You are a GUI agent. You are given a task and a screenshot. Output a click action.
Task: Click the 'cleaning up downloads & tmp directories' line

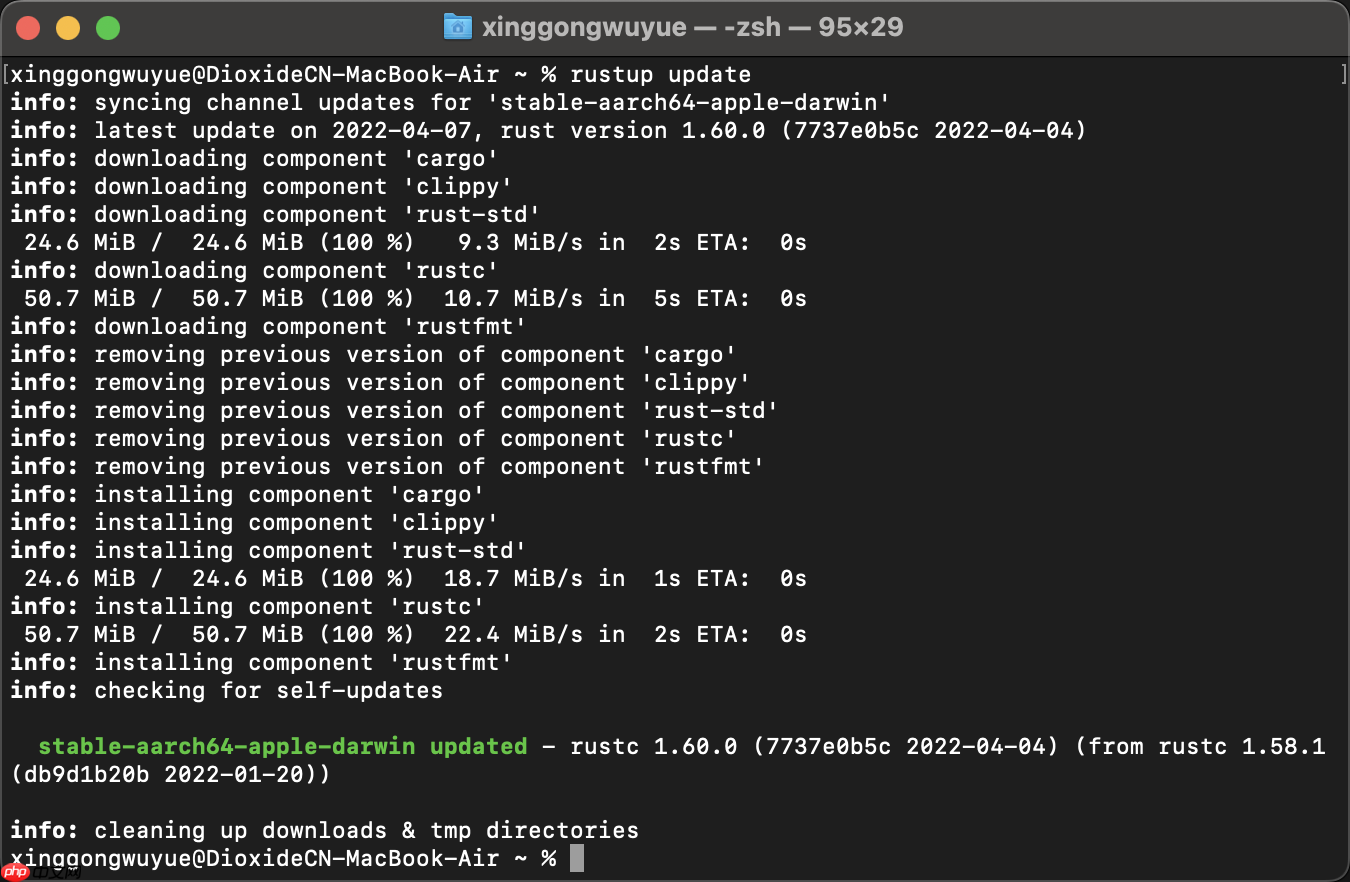pos(366,831)
